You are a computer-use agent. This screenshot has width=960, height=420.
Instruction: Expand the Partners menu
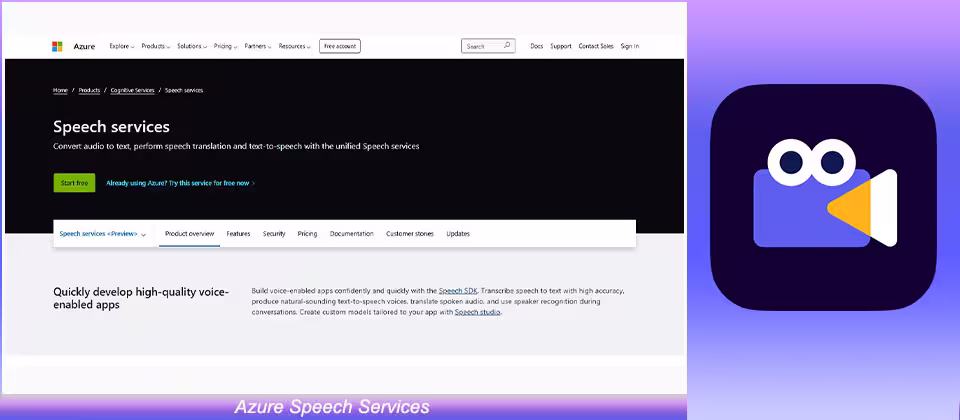click(258, 47)
